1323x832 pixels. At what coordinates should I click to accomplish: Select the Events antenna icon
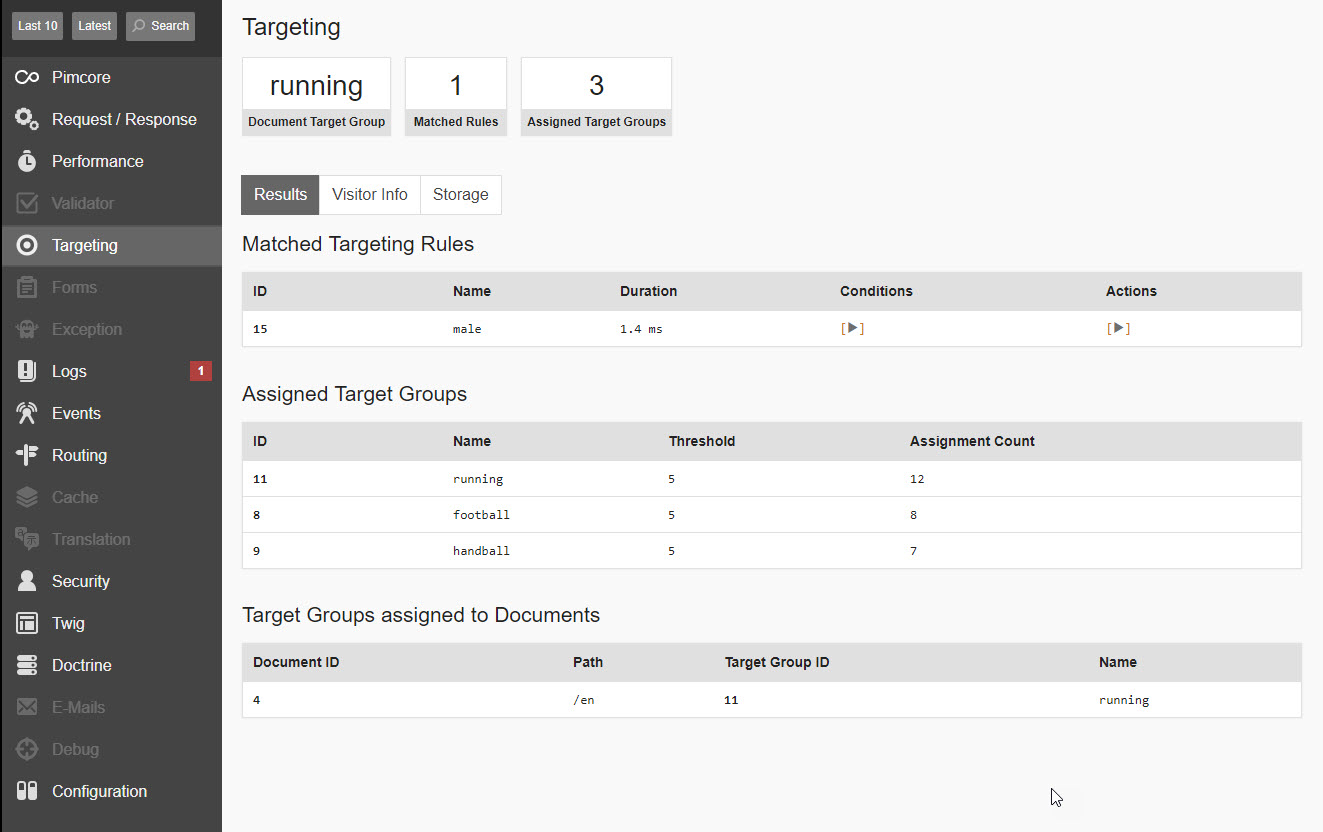tap(27, 413)
